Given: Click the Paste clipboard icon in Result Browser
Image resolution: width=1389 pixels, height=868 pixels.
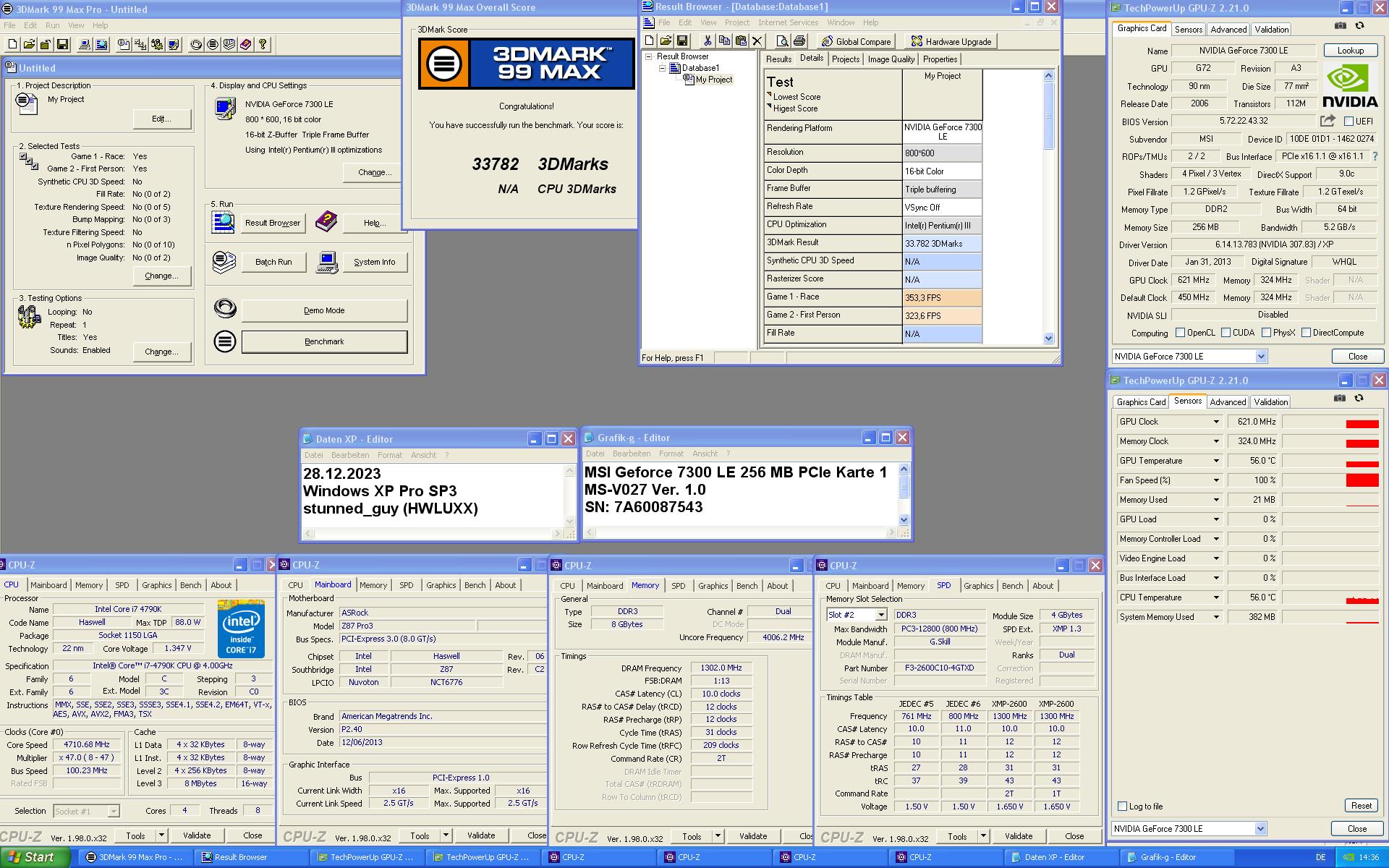Looking at the screenshot, I should click(741, 41).
